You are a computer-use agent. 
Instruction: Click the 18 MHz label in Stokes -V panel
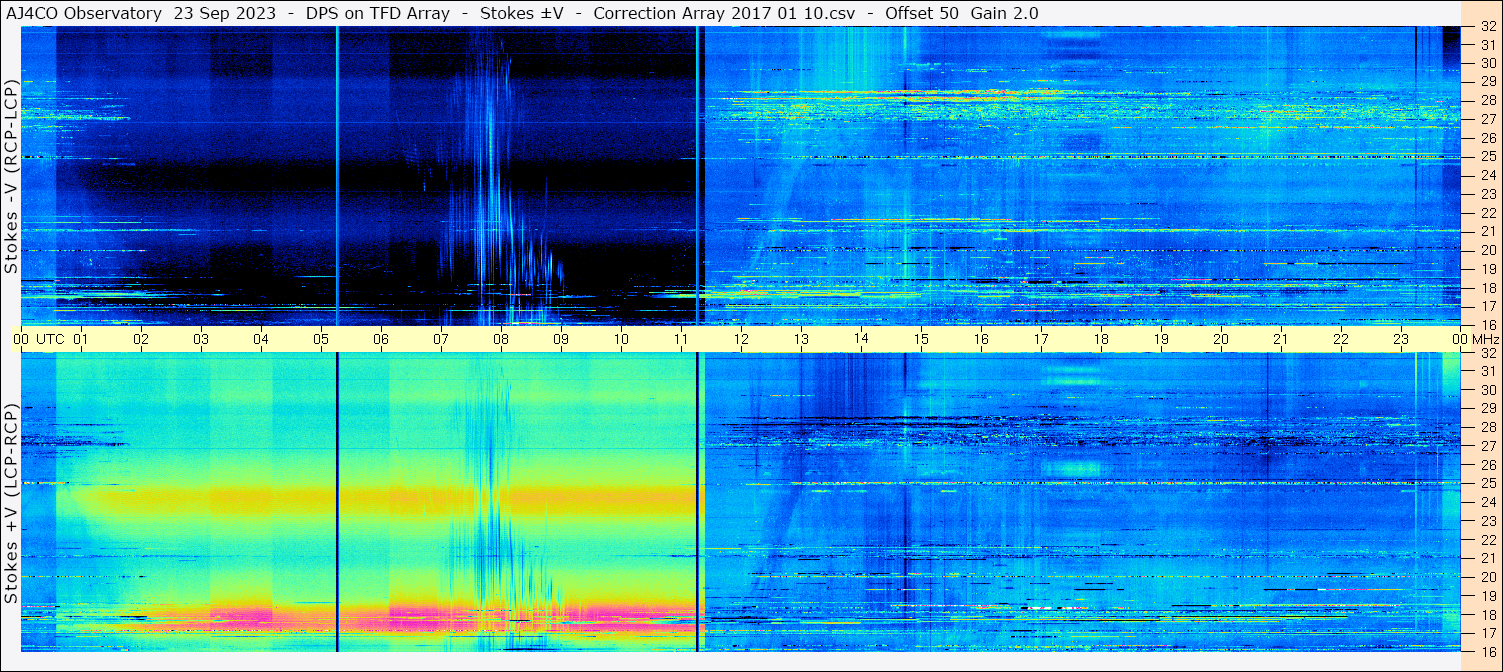point(1488,287)
